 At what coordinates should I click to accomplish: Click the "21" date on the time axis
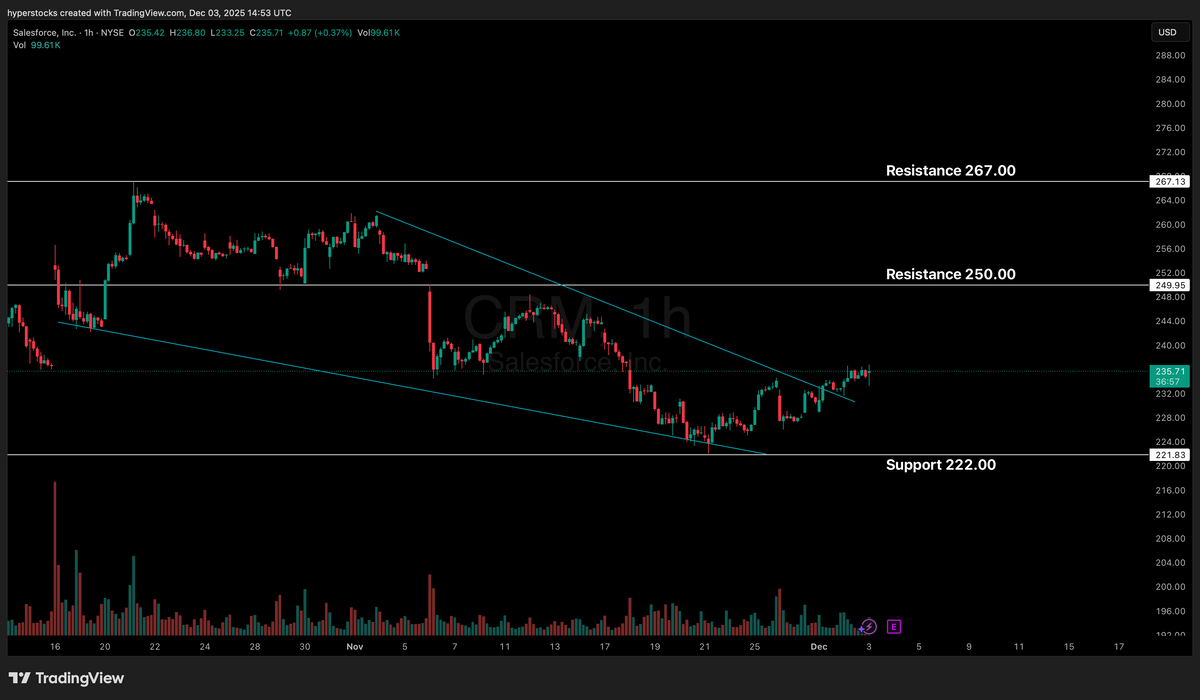[705, 647]
